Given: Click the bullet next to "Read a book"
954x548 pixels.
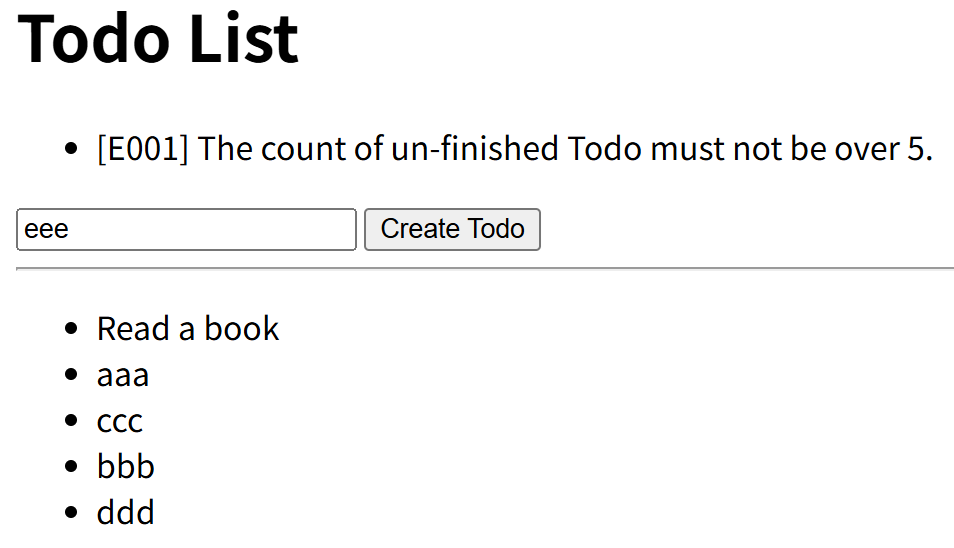Looking at the screenshot, I should click(x=70, y=329).
